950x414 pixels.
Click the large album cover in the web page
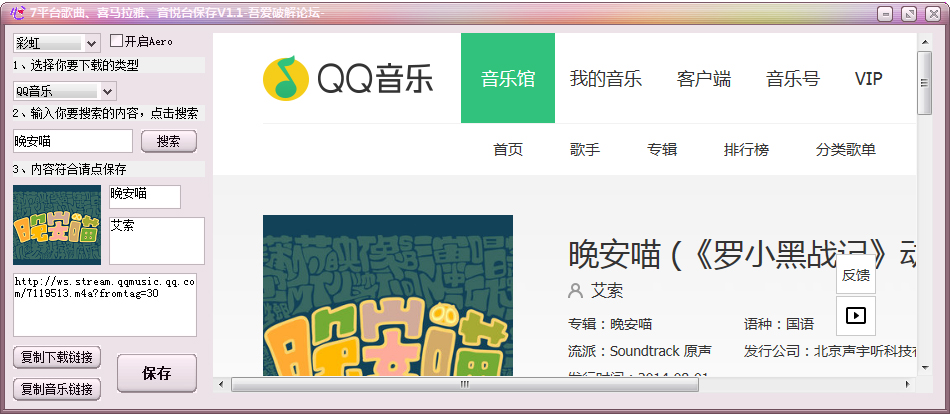[x=388, y=295]
